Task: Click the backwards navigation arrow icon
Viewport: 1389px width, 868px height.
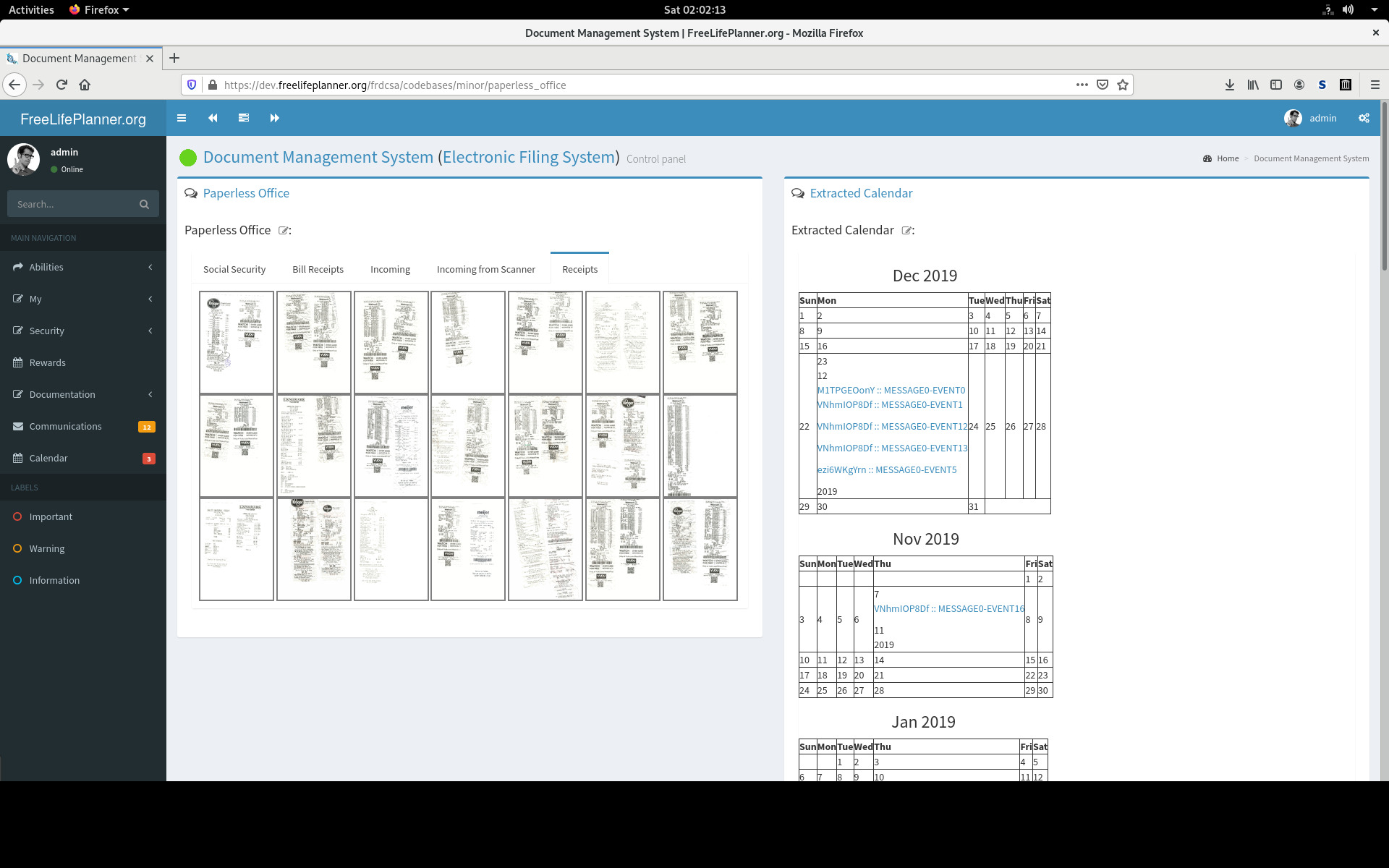Action: pyautogui.click(x=213, y=118)
